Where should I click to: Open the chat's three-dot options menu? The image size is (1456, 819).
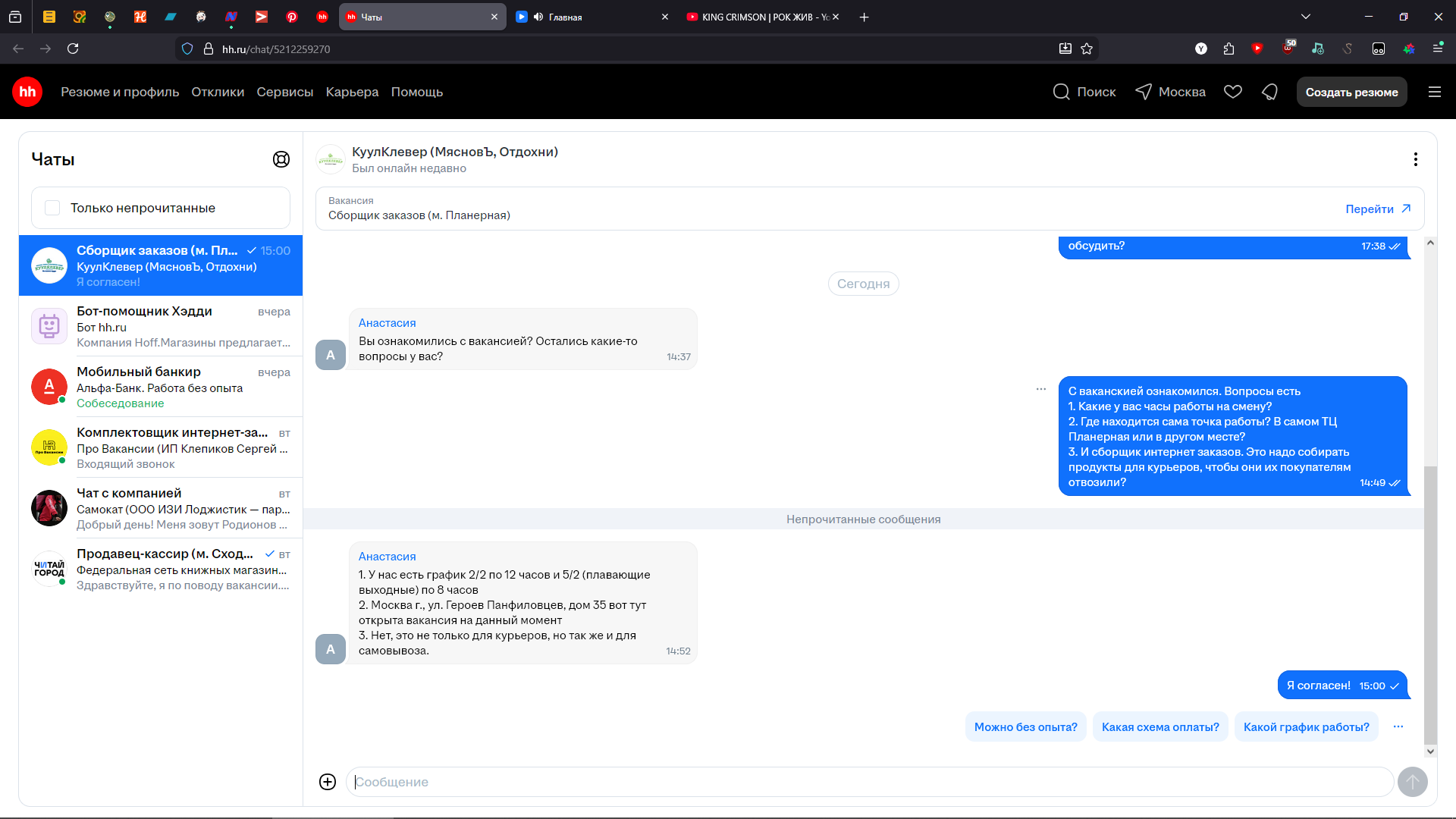1415,159
